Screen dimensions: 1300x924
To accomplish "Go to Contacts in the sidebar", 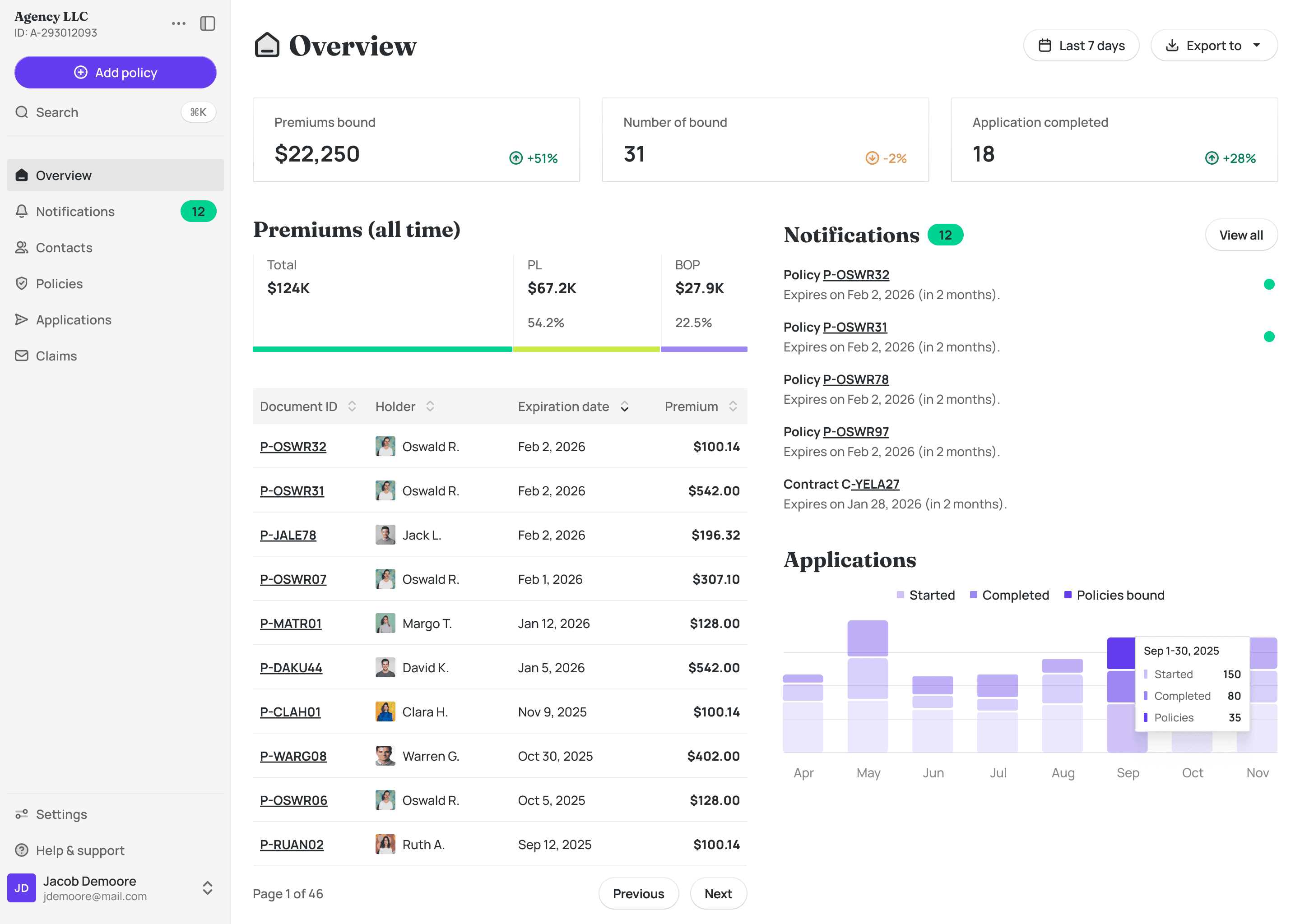I will [x=116, y=248].
